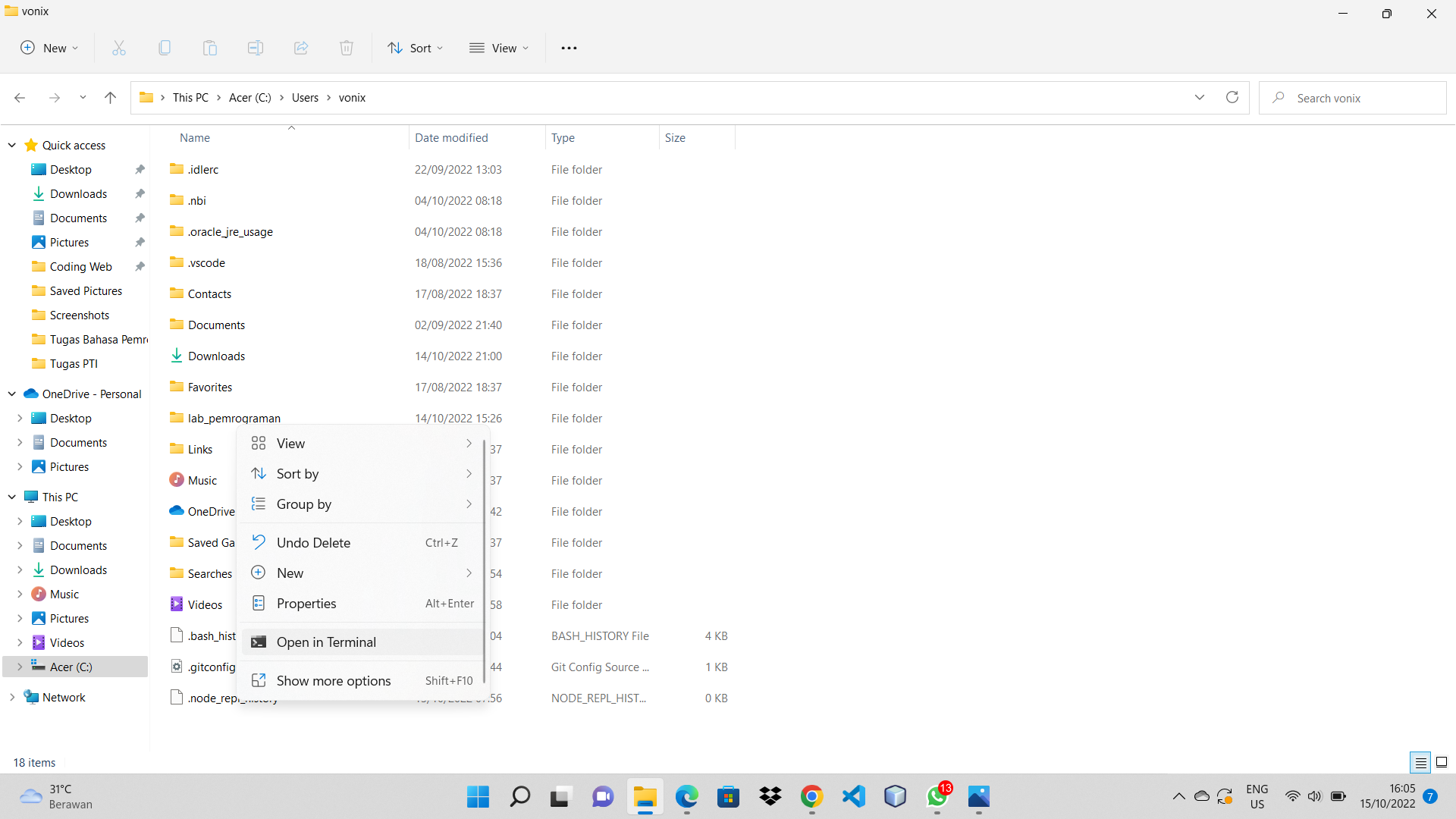The image size is (1456, 819).
Task: Open the Sort dropdown in toolbar
Action: pyautogui.click(x=415, y=48)
